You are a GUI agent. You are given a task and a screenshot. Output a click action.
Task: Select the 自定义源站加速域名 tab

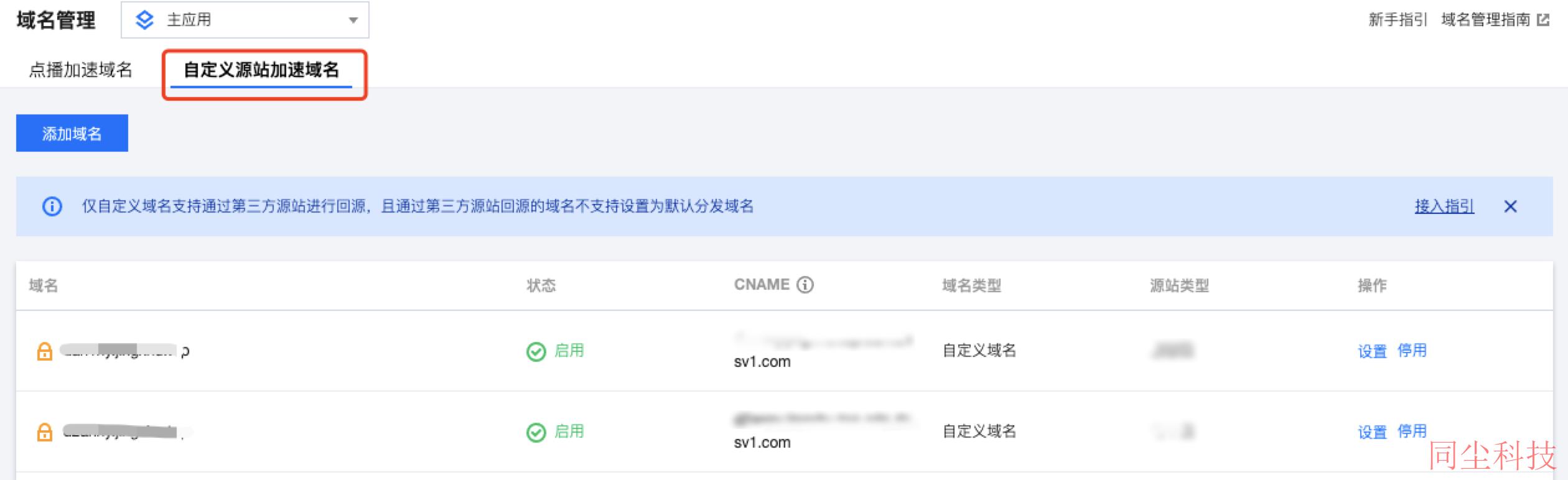(261, 70)
